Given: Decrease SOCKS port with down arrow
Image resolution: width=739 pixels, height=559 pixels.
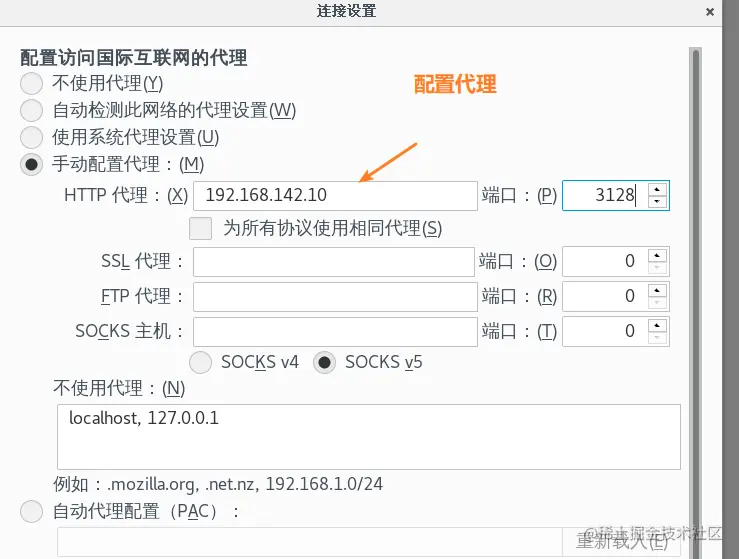Looking at the screenshot, I should (657, 338).
